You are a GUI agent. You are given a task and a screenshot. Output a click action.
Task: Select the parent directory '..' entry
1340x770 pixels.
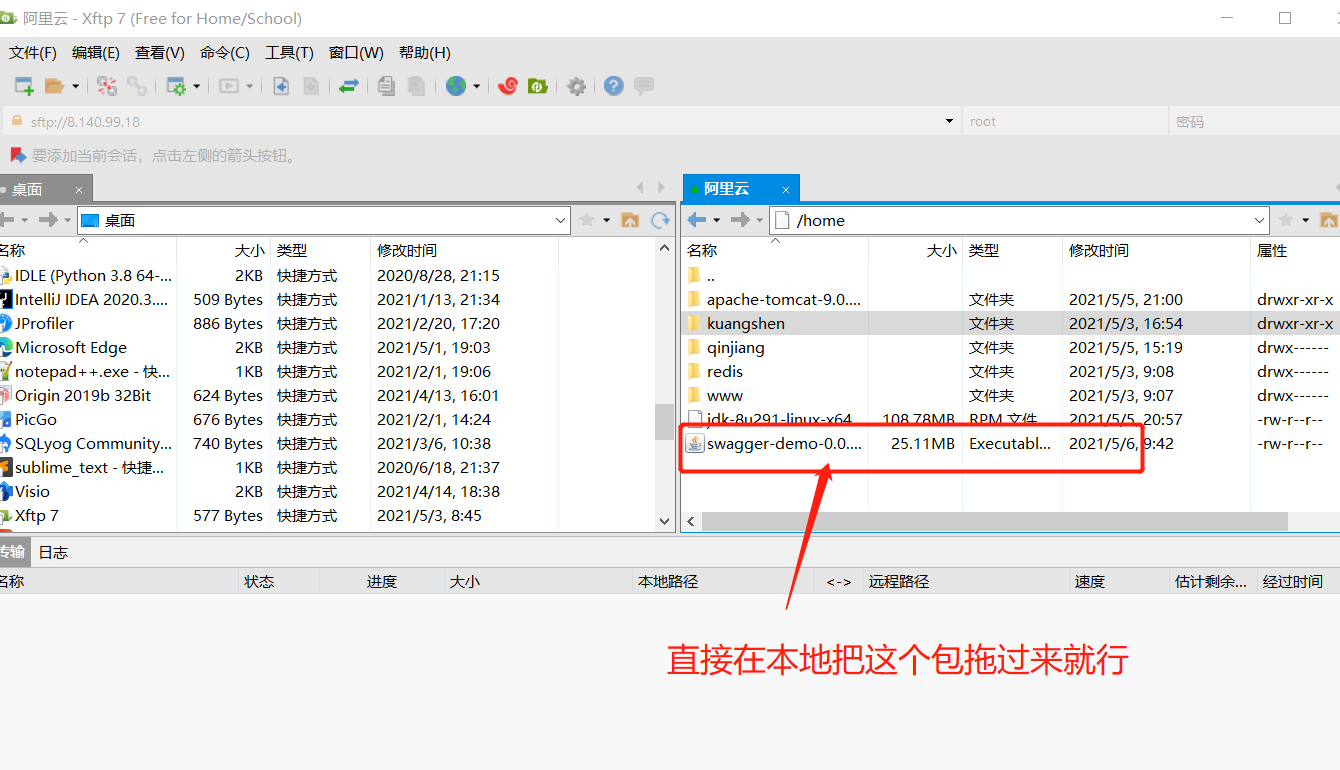coord(1011,275)
